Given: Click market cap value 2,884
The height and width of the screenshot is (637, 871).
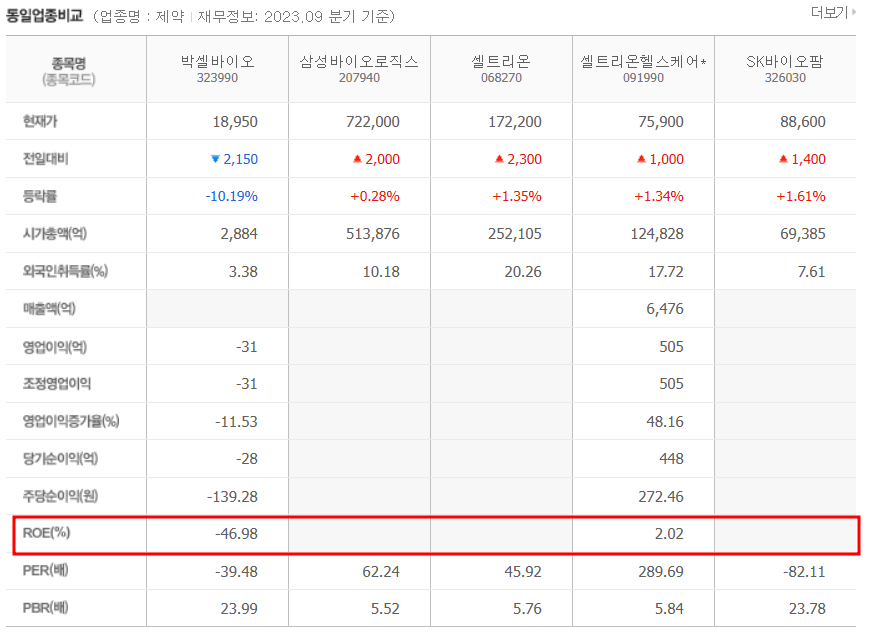Looking at the screenshot, I should [239, 234].
